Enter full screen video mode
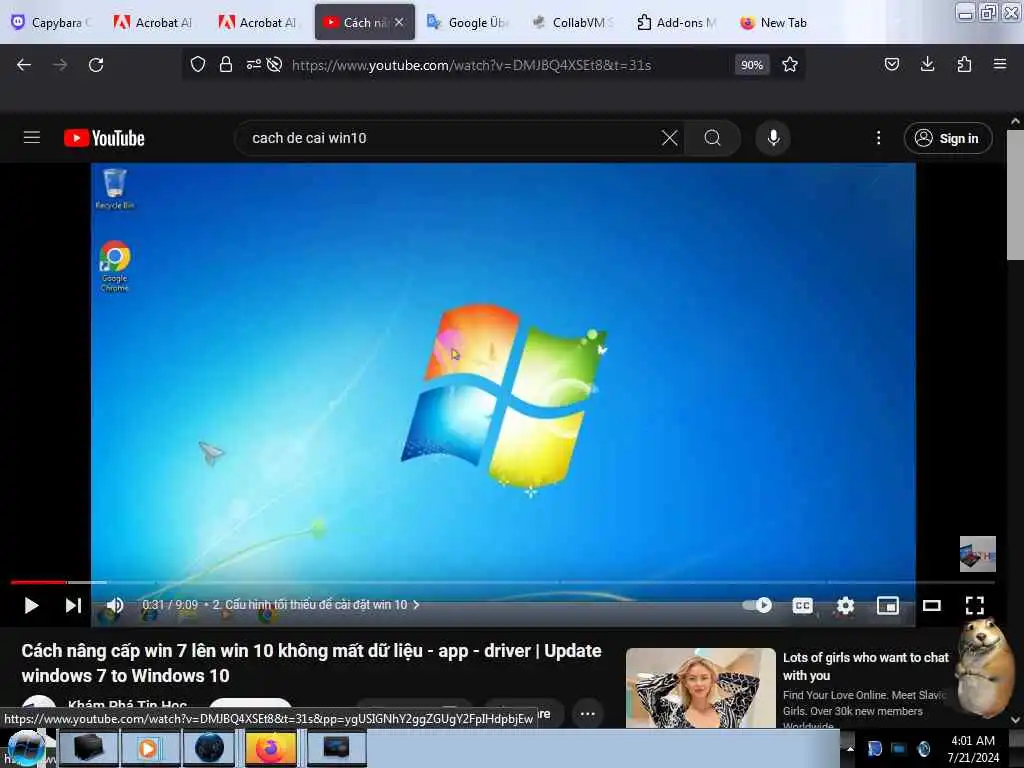This screenshot has width=1024, height=768. pos(975,605)
